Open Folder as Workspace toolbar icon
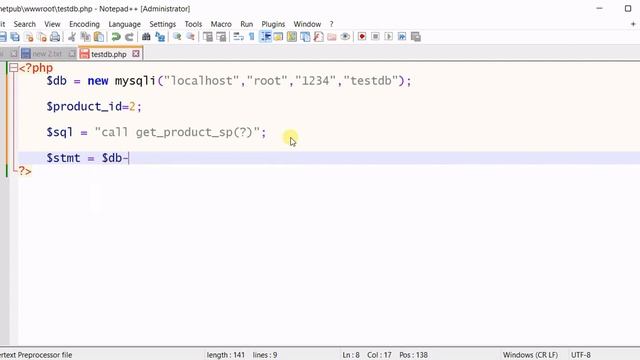Viewport: 640px width, 360px height. (x=332, y=37)
